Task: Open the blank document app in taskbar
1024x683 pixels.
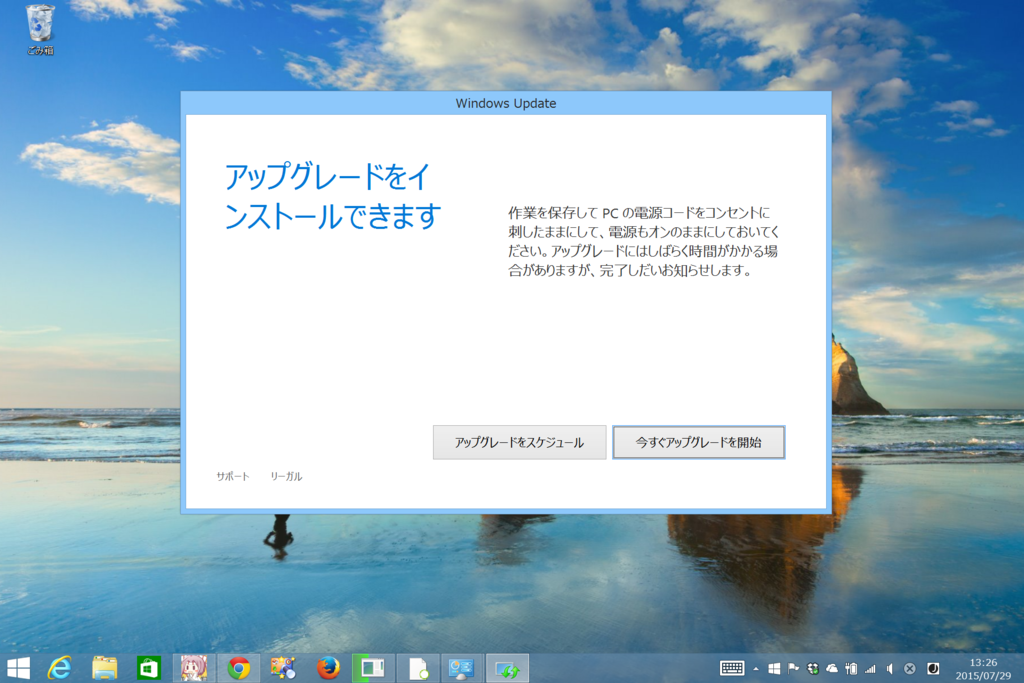Action: coord(418,668)
